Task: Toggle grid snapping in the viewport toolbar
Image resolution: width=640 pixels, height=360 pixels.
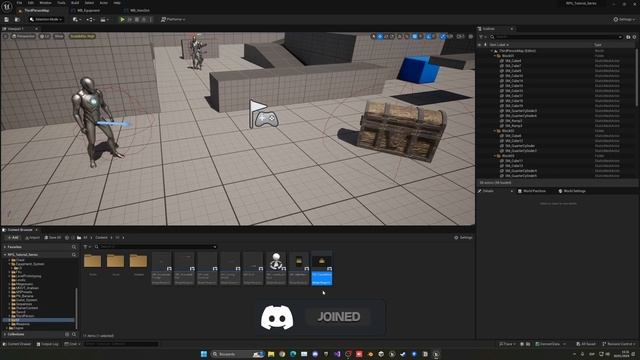Action: 415,36
